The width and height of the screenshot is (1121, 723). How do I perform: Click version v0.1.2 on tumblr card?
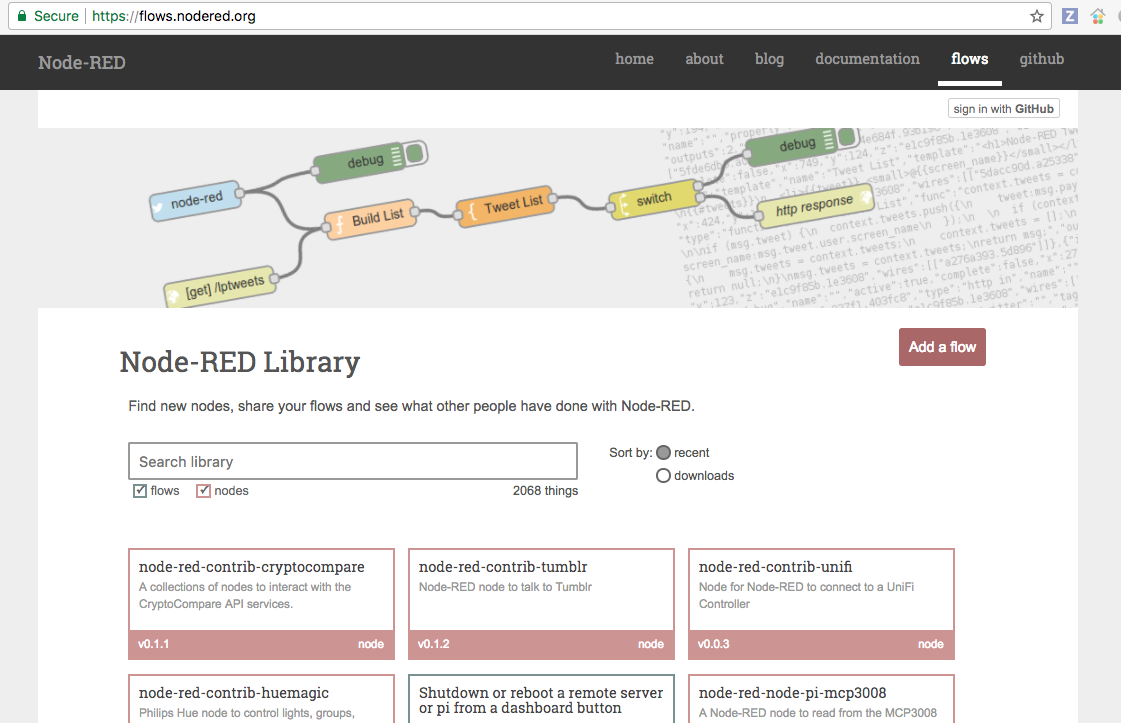pos(434,644)
